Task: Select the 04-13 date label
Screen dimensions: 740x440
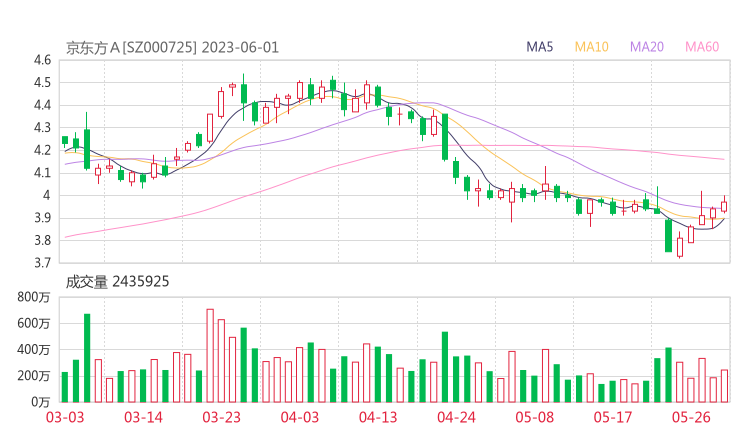Action: click(378, 417)
